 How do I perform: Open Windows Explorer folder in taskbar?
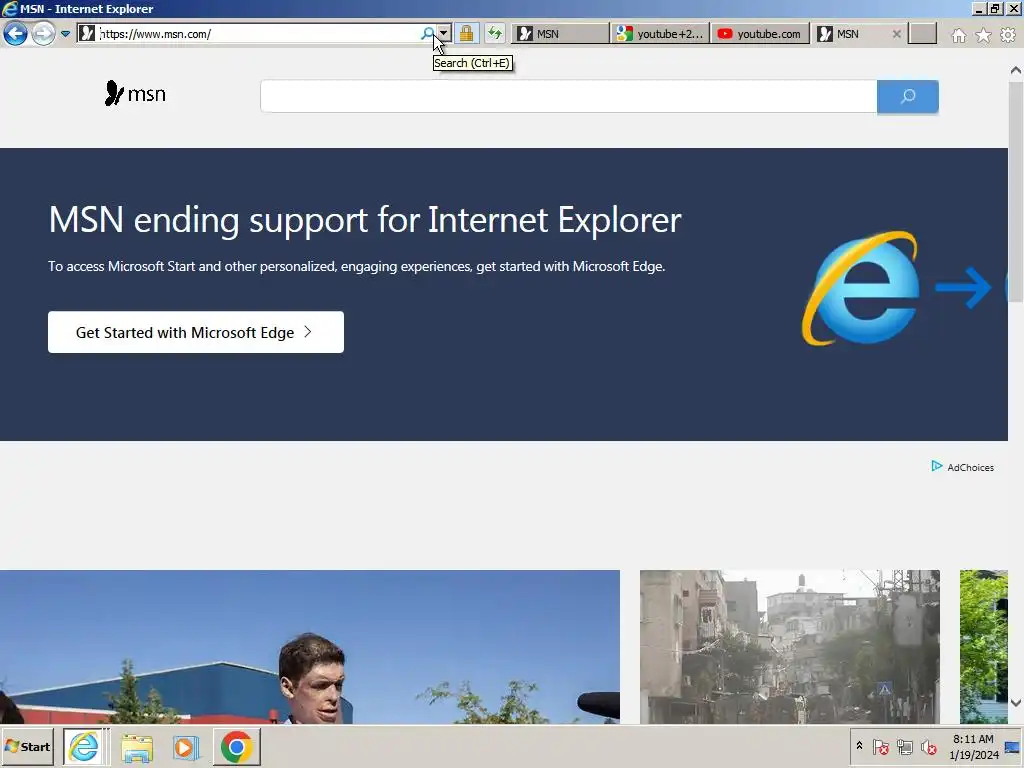point(137,748)
